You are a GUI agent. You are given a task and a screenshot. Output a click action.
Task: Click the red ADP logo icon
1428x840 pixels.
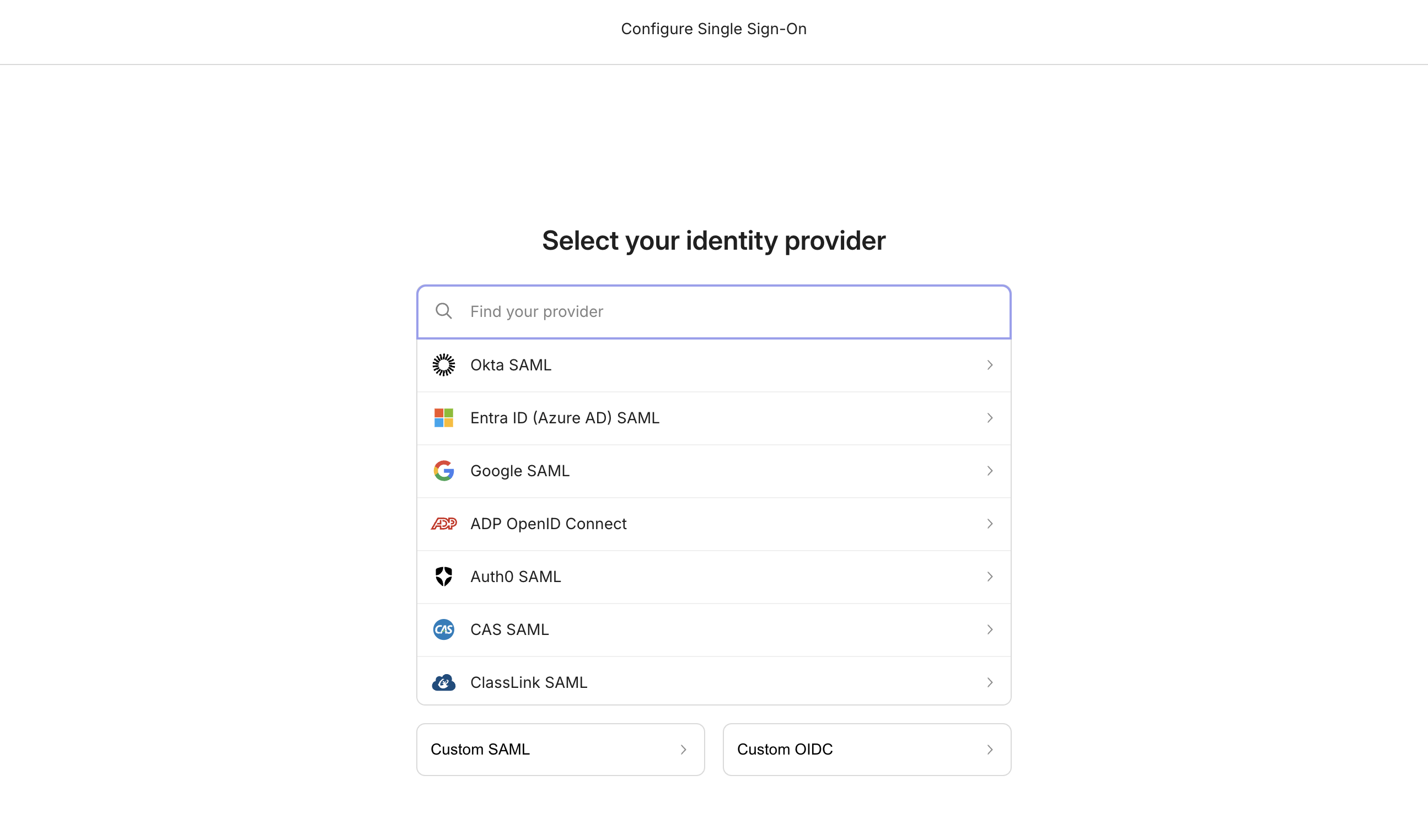444,524
